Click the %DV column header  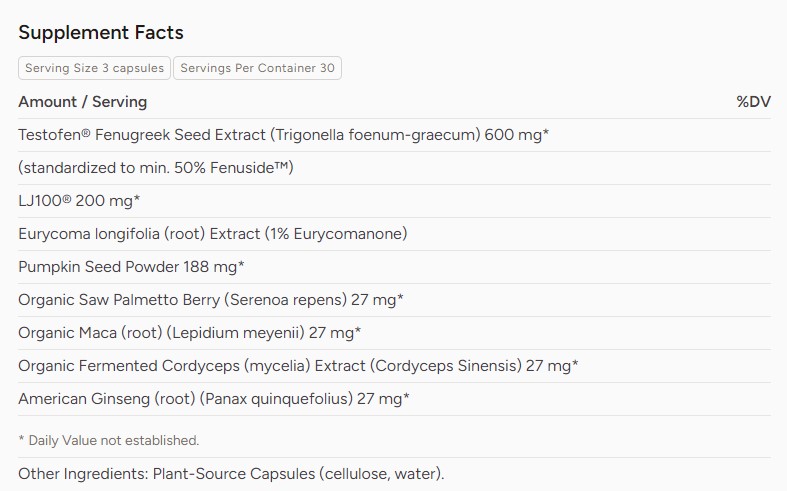point(753,102)
